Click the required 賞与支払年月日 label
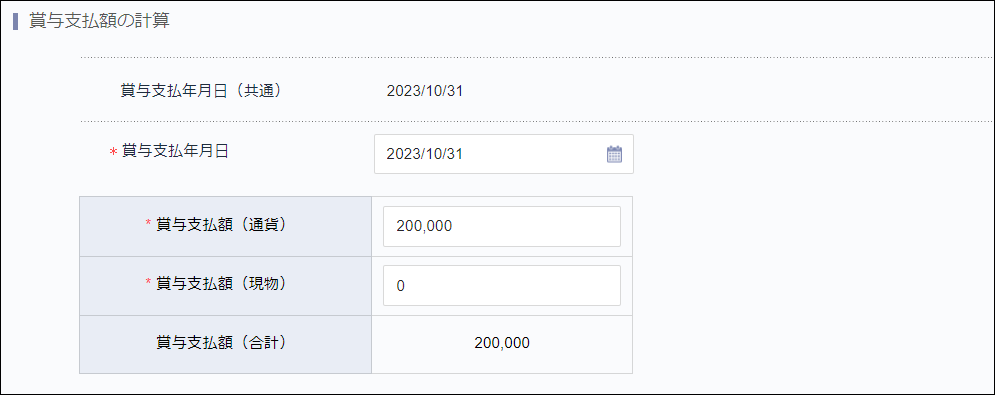Viewport: 995px width, 395px height. coord(175,151)
